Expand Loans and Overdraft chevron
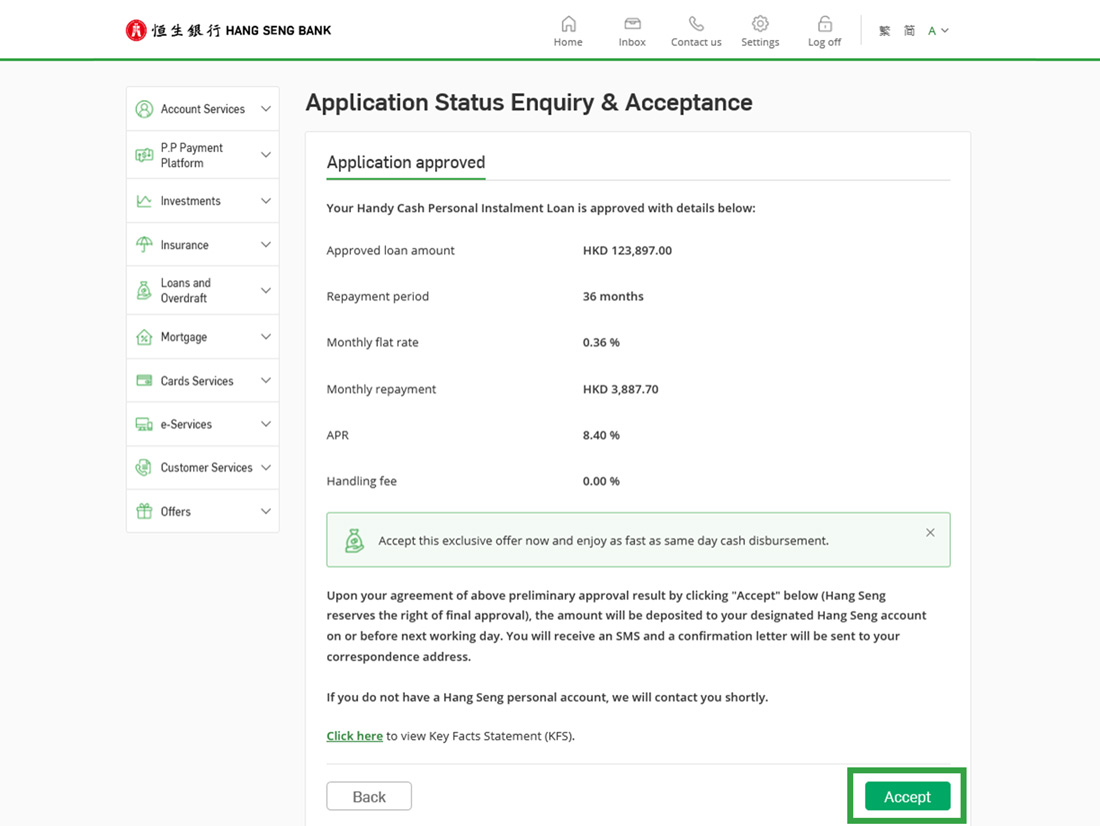Screen dimensions: 1100x826 point(266,290)
